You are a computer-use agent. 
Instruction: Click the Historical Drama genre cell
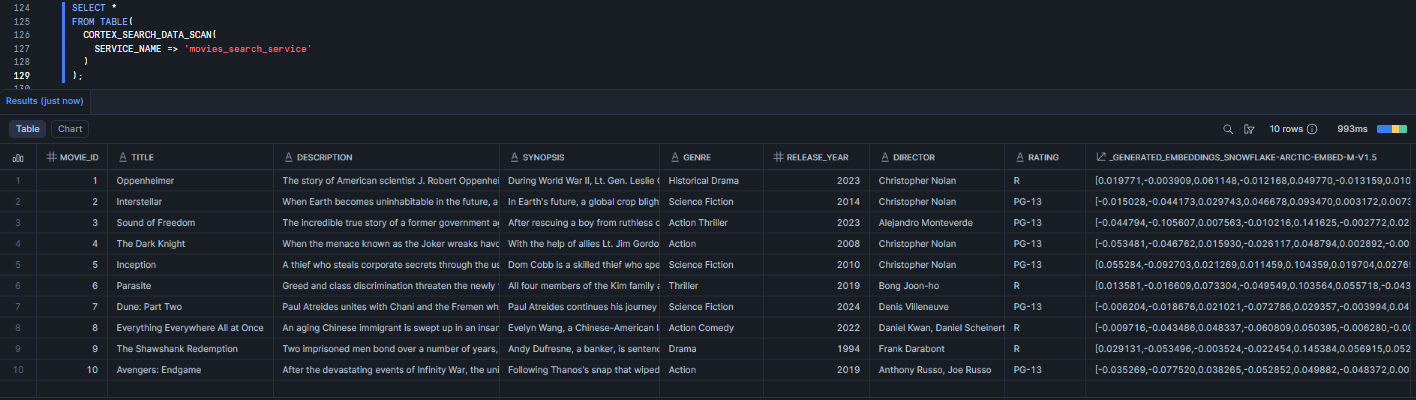click(712, 181)
